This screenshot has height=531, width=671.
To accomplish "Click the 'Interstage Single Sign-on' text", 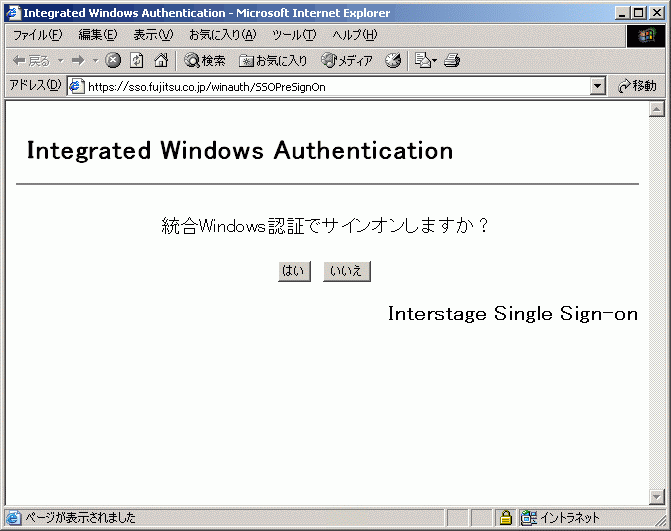I will point(513,314).
